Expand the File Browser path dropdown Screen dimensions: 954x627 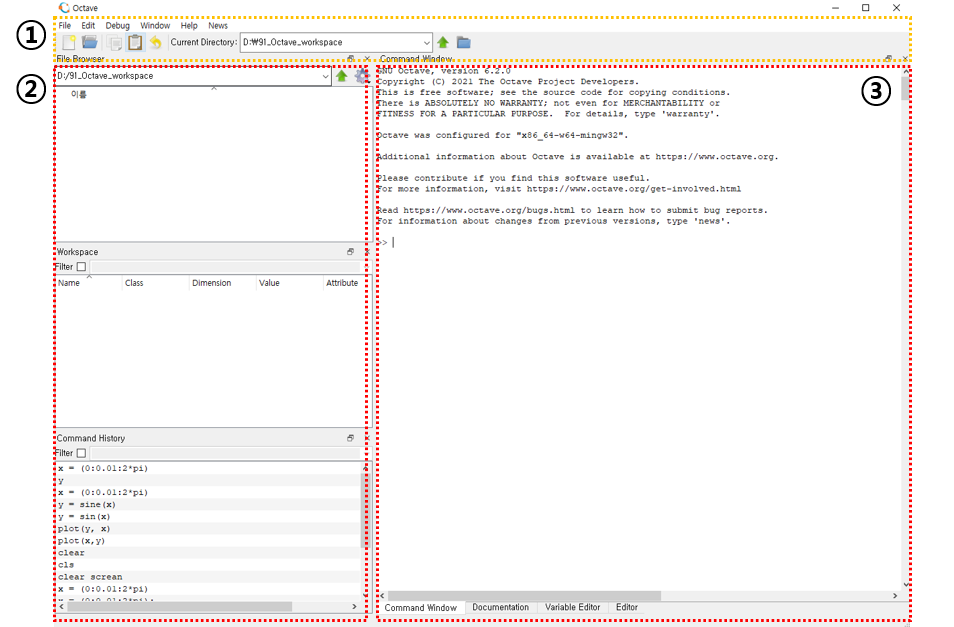pos(325,76)
